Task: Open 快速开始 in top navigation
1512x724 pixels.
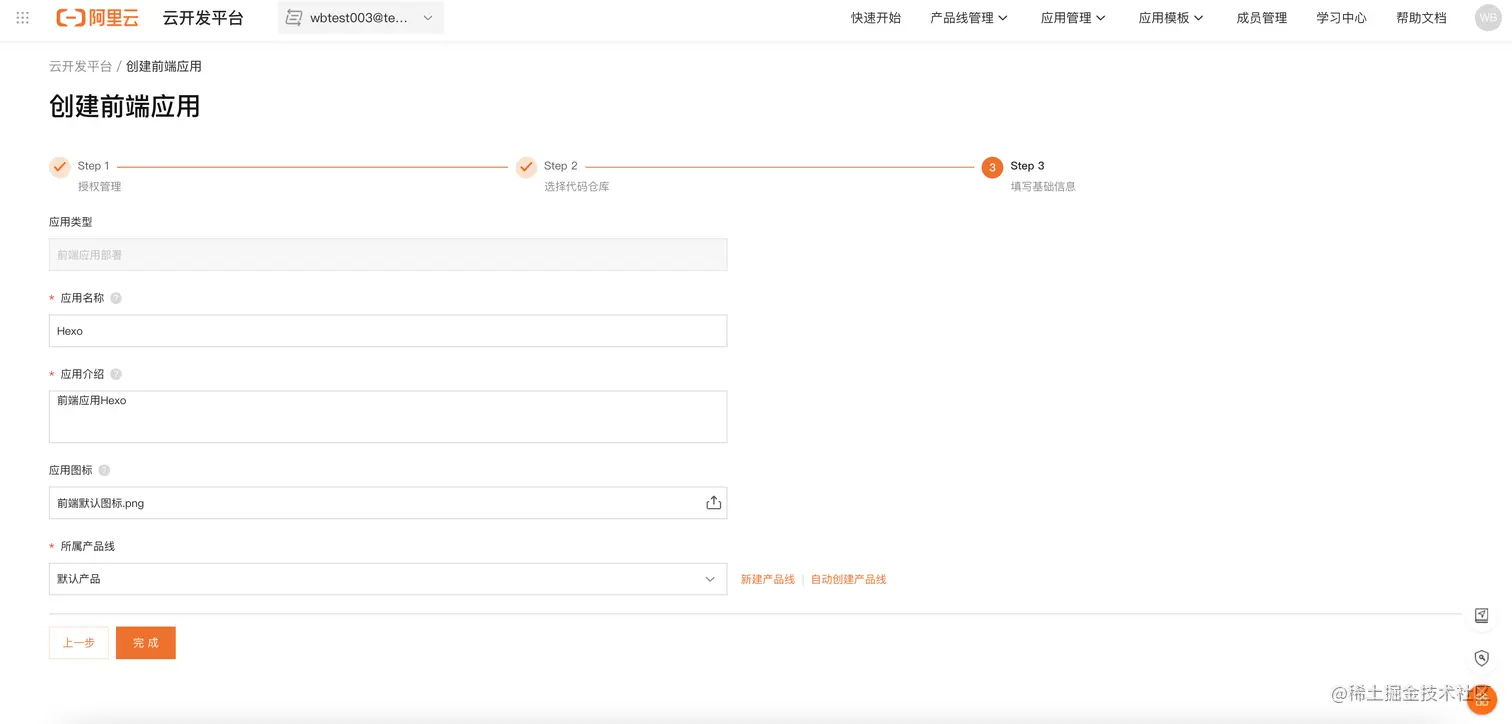Action: click(876, 18)
